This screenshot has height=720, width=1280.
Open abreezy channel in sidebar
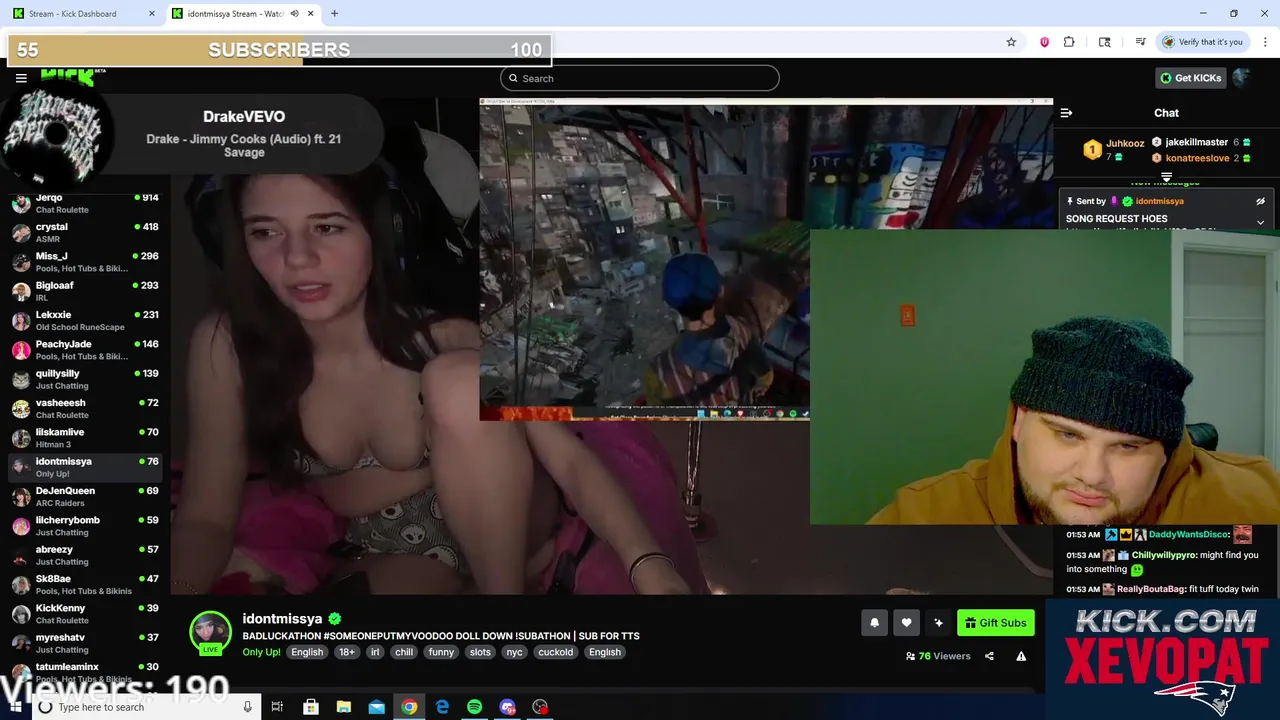(85, 555)
